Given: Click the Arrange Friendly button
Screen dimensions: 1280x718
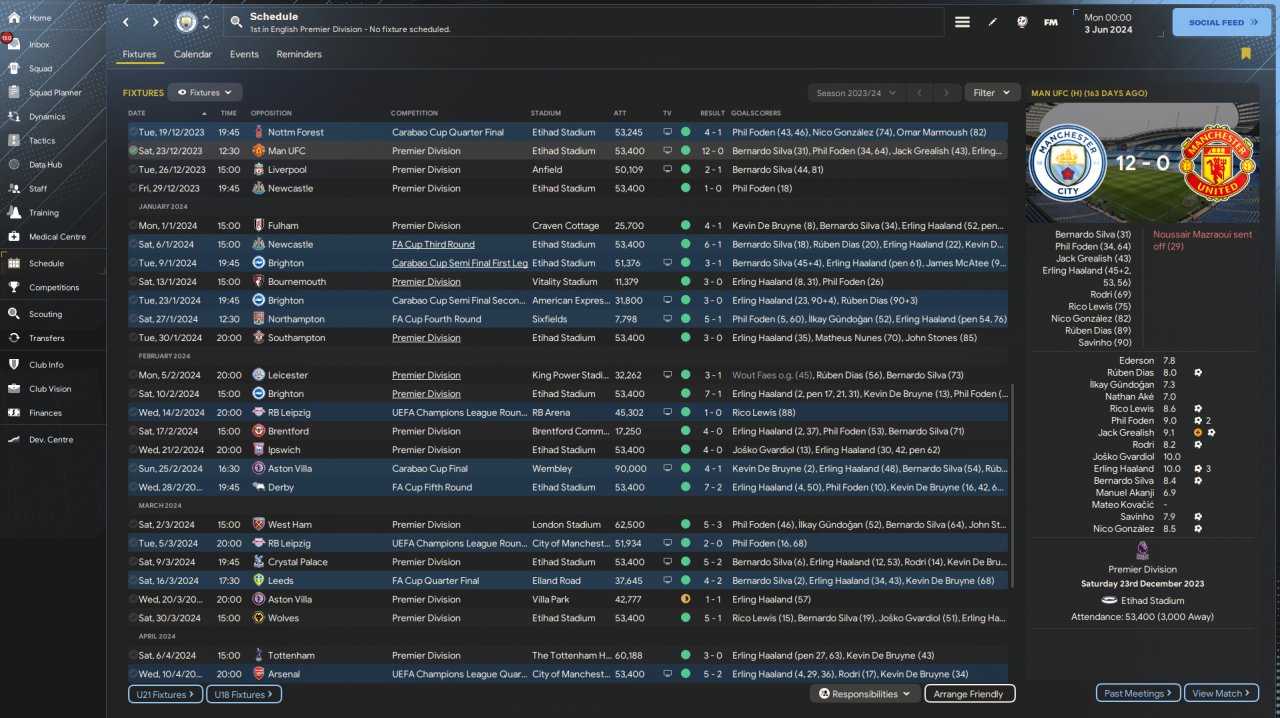Looking at the screenshot, I should [x=969, y=694].
